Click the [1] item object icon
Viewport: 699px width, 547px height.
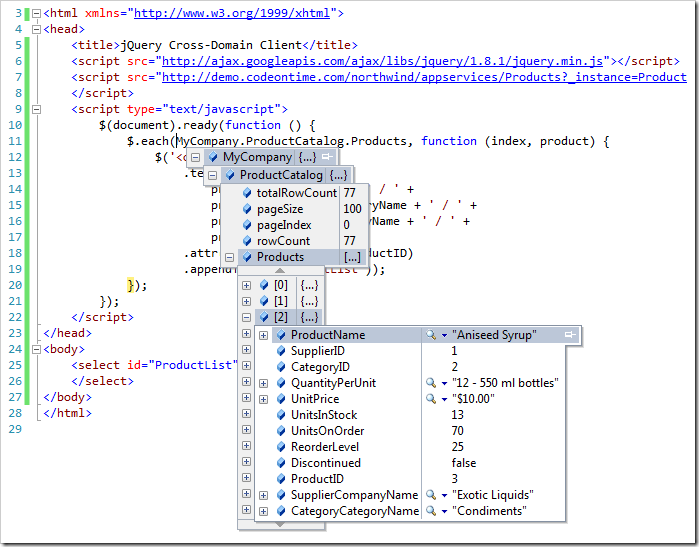pyautogui.click(x=264, y=301)
